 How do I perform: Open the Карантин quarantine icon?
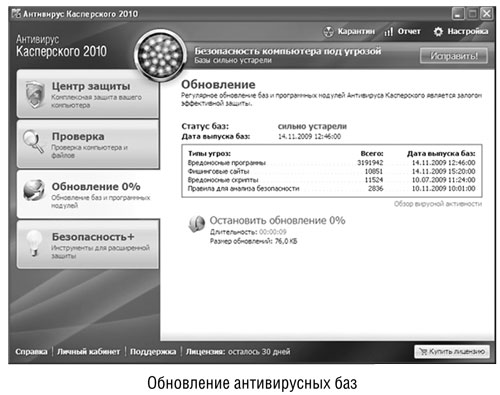(x=328, y=32)
